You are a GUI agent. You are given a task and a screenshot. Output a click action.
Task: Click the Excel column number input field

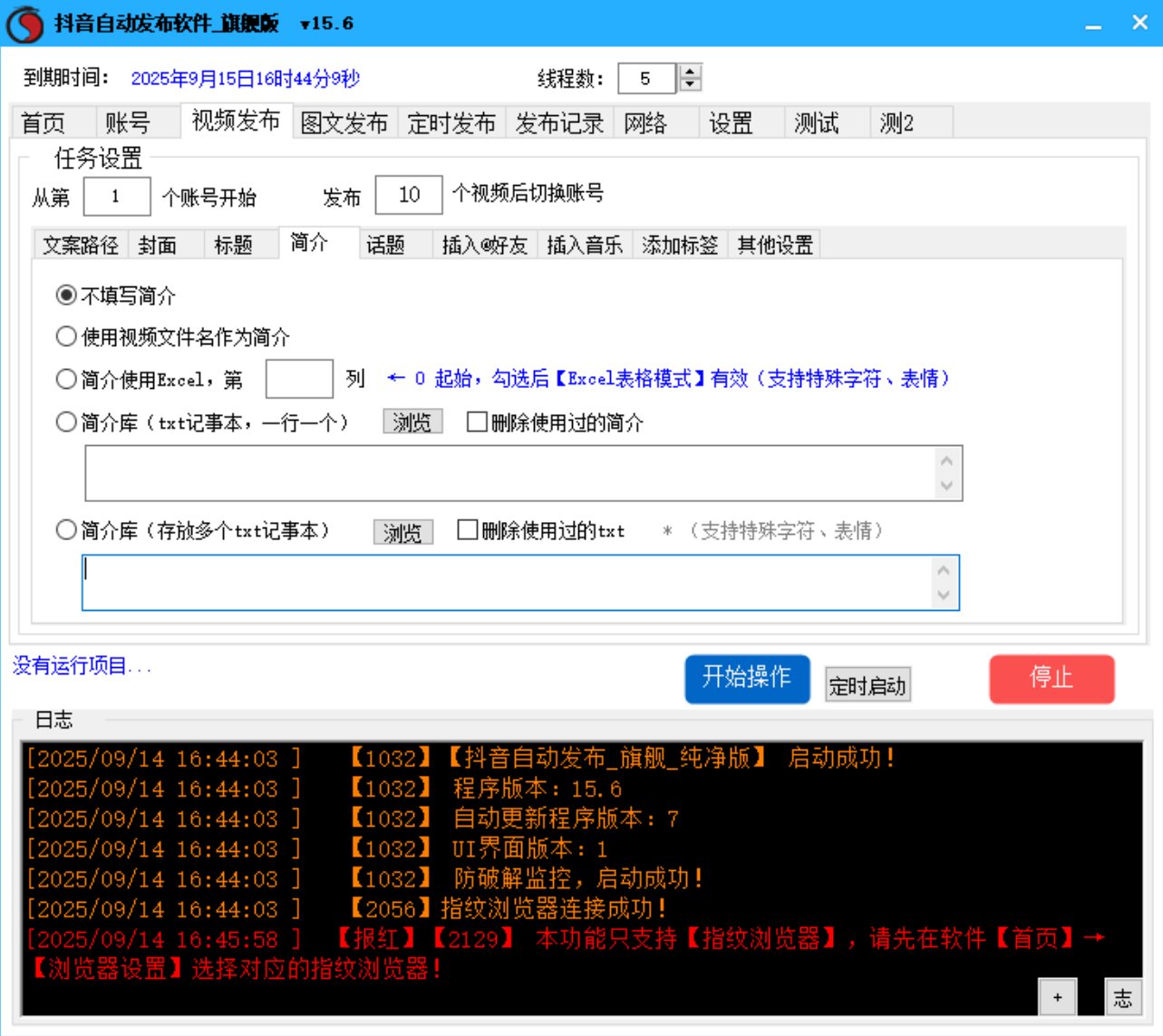click(299, 378)
